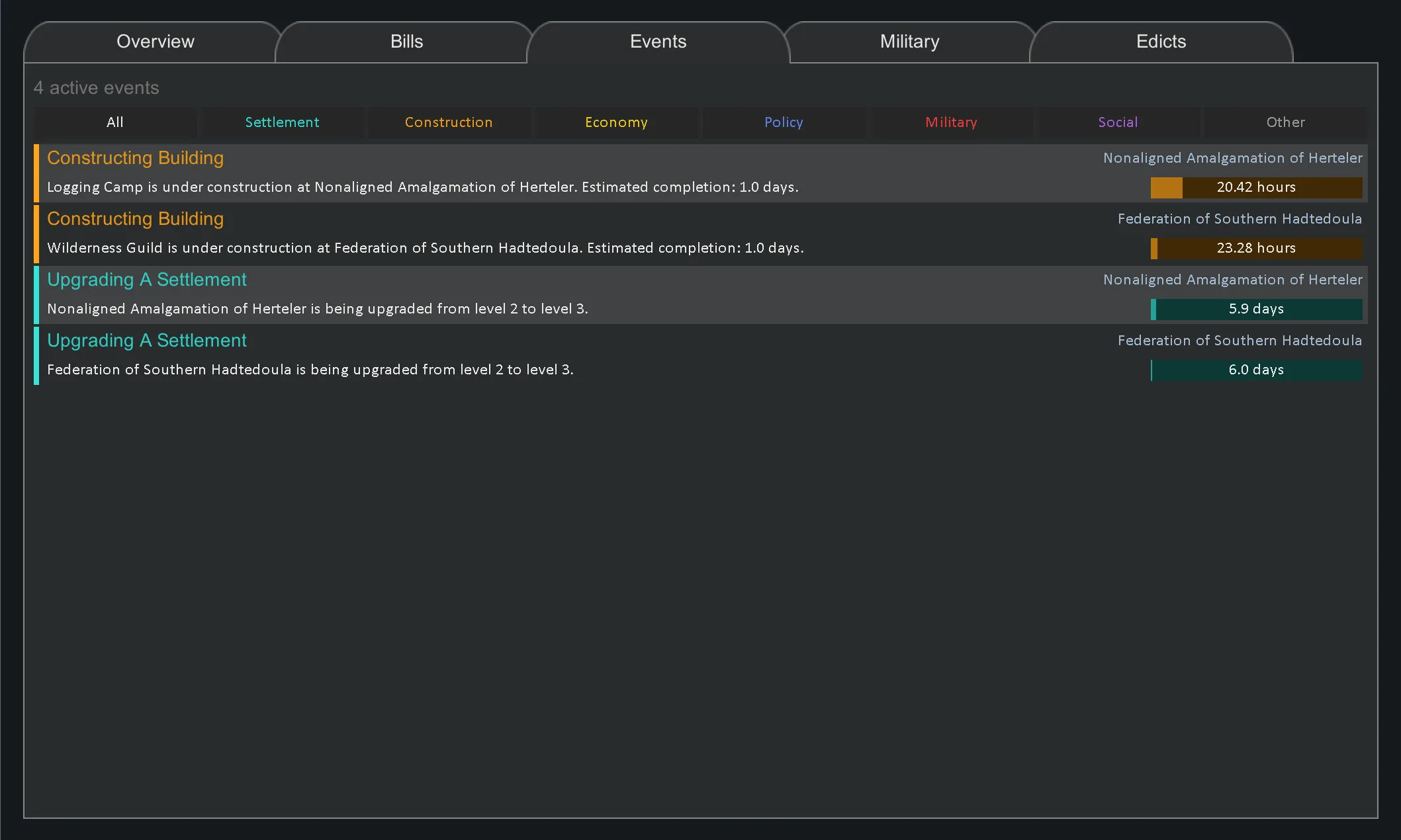This screenshot has width=1401, height=840.
Task: Filter events by Construction
Action: pyautogui.click(x=449, y=122)
